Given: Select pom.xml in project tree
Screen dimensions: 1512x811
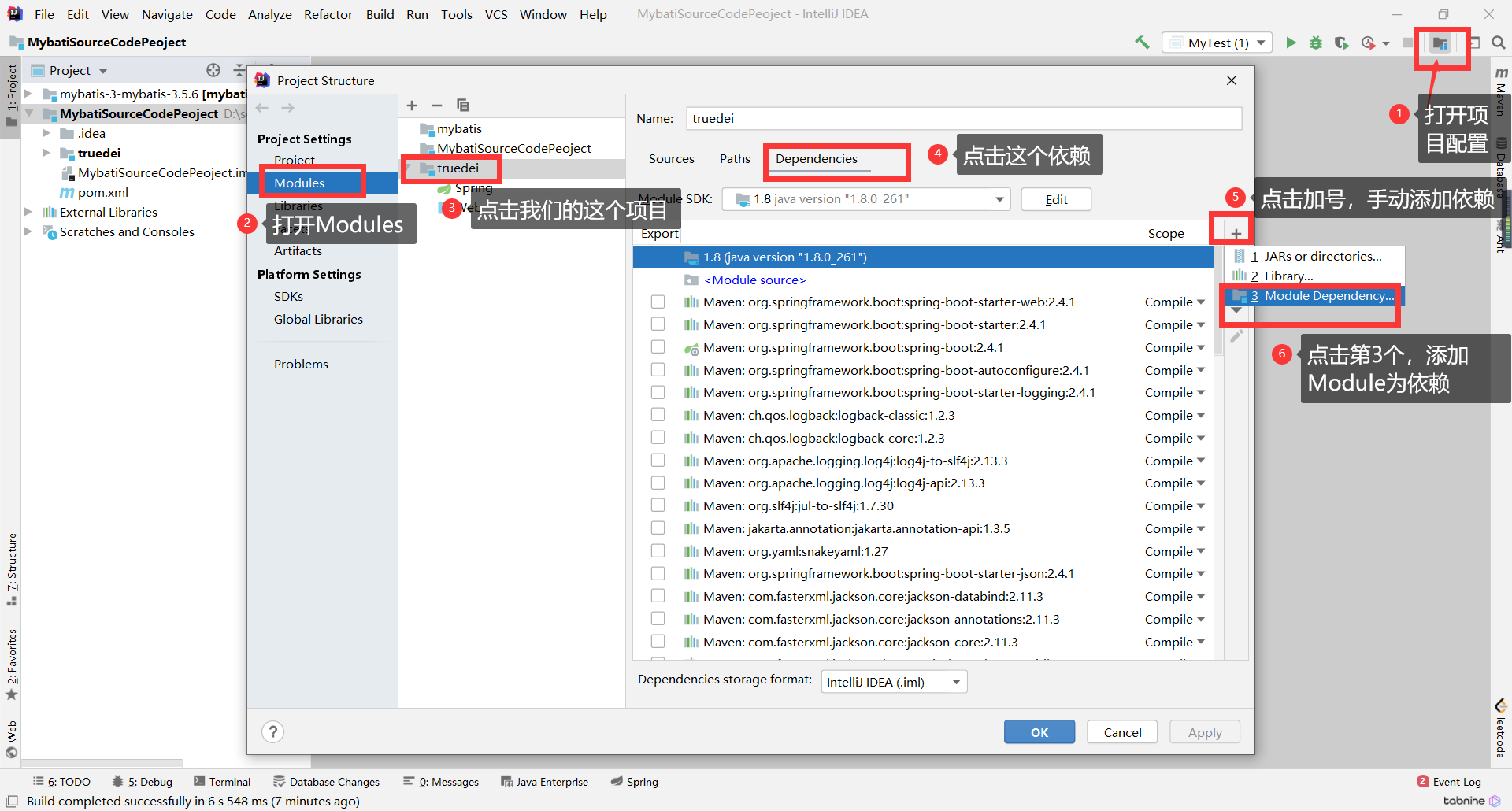Looking at the screenshot, I should click(x=102, y=192).
